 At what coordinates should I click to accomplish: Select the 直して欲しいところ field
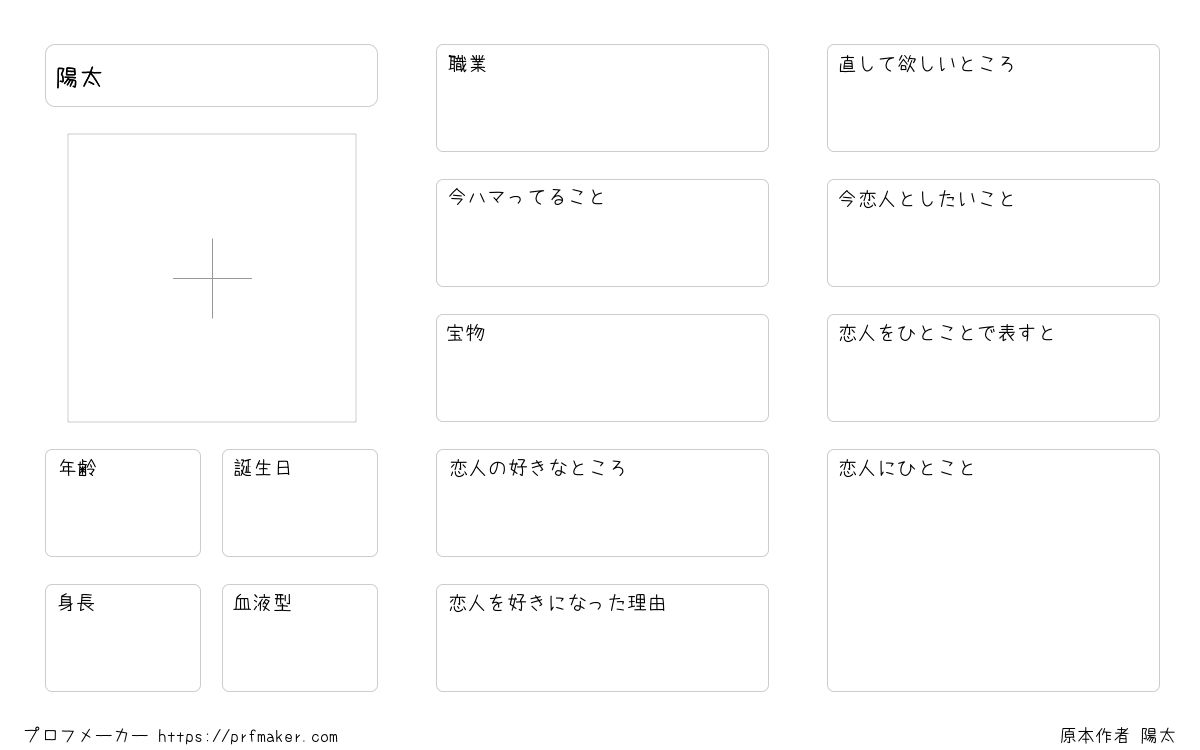[993, 98]
